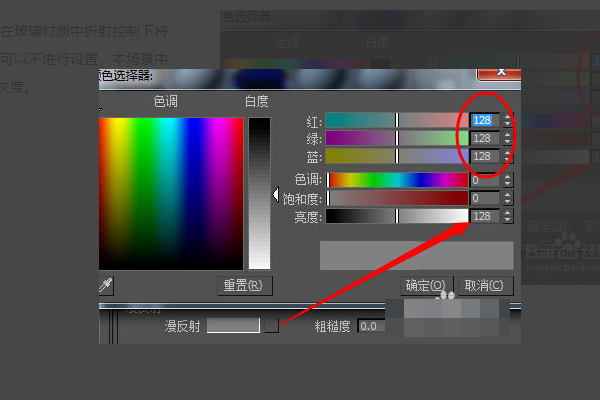Adjust the brightness 亮度 grayscale slider
Image resolution: width=600 pixels, height=400 pixels.
(397, 216)
